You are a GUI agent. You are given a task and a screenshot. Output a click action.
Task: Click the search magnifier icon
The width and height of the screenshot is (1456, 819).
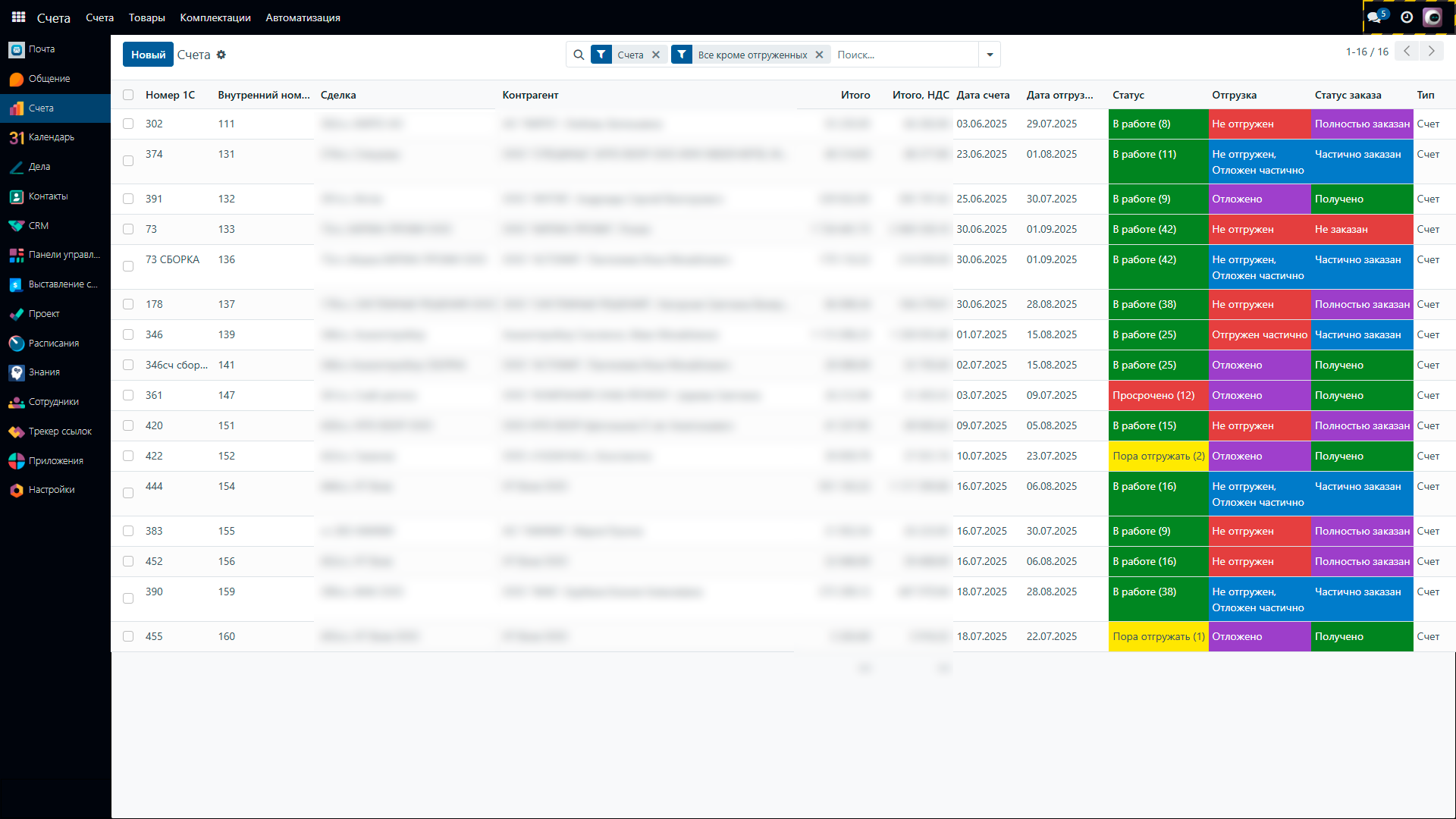[579, 55]
